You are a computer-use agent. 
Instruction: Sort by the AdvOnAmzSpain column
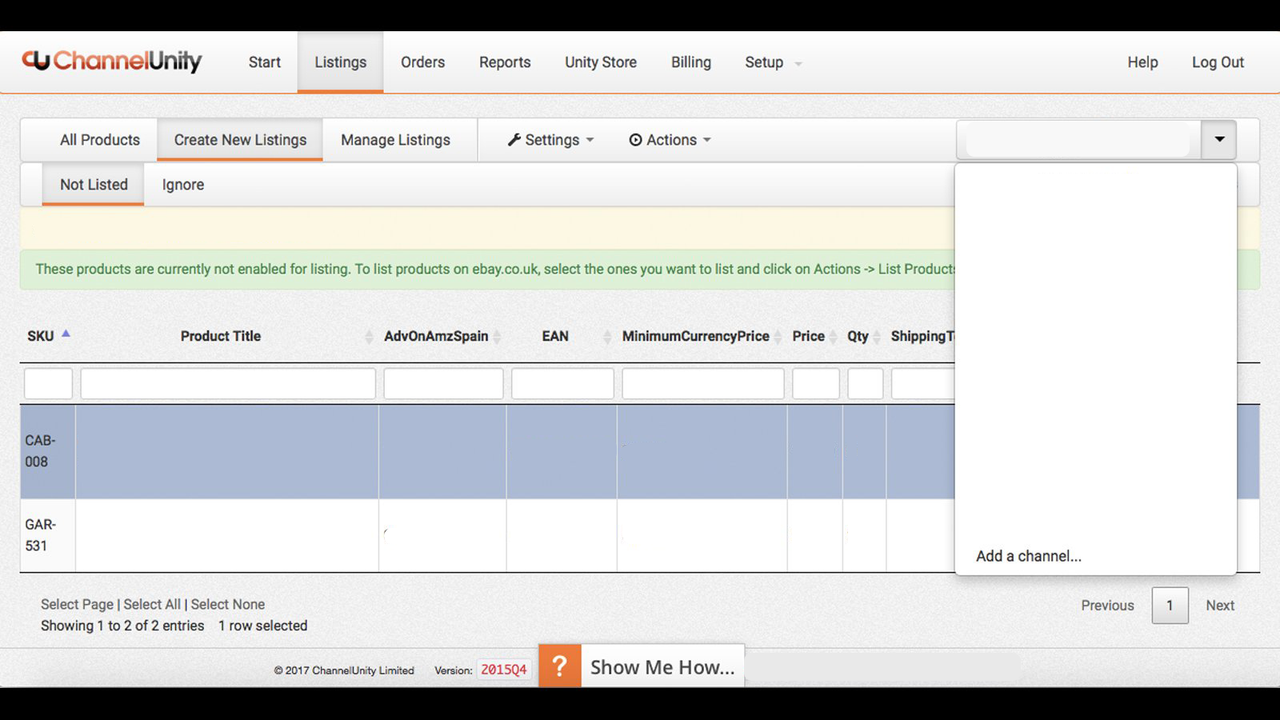436,336
